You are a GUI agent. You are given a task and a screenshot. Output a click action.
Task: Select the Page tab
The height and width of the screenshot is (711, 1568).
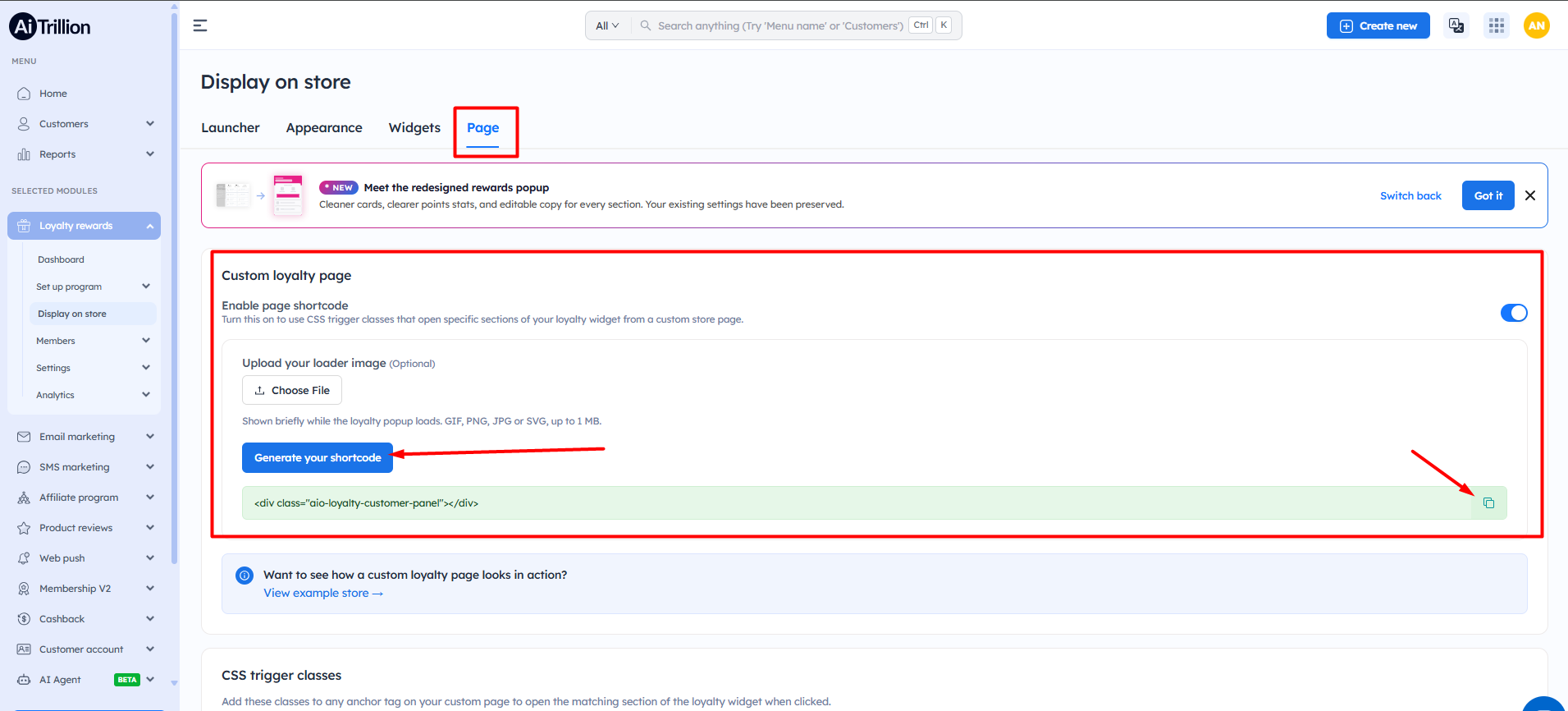[483, 128]
